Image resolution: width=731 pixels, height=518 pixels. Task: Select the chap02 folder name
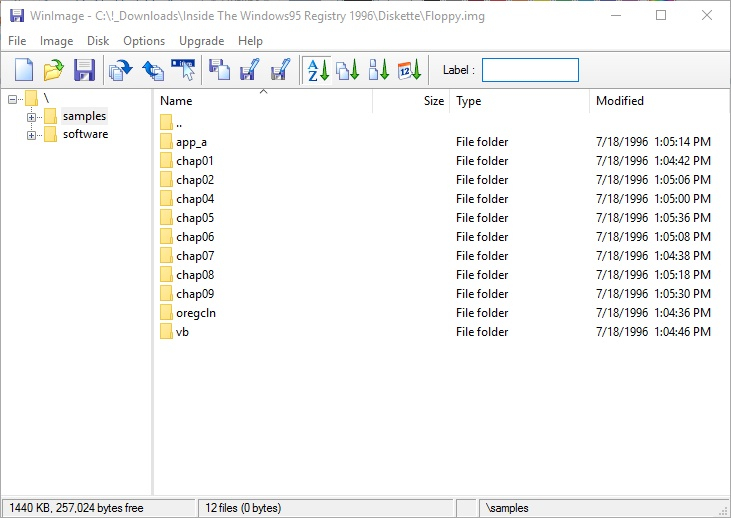195,180
